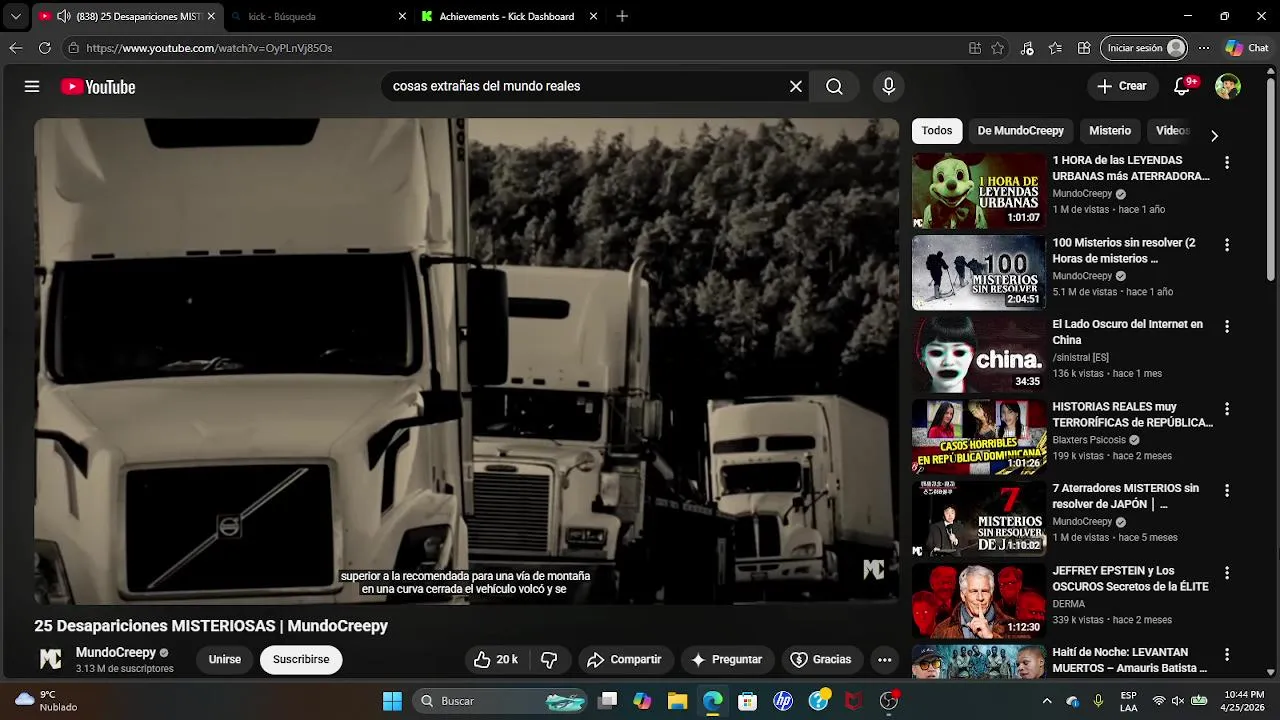Open the MundoCreepy channel avatar
The image size is (1280, 720).
[51, 660]
